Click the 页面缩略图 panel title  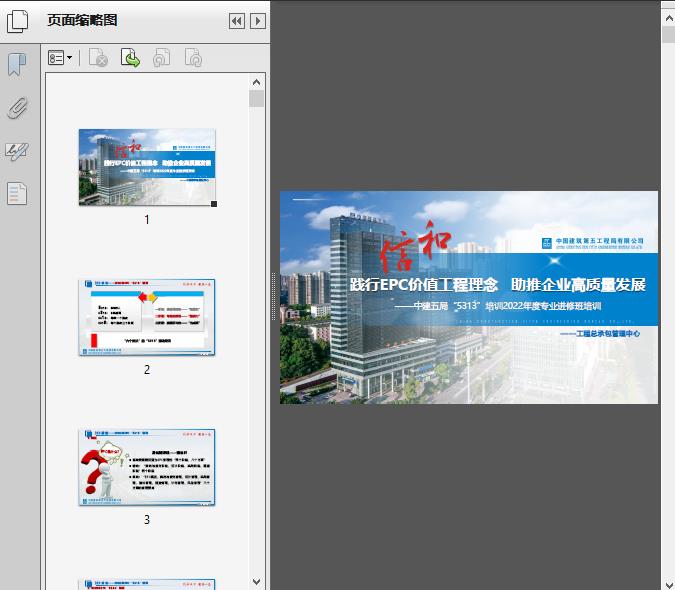tap(82, 20)
